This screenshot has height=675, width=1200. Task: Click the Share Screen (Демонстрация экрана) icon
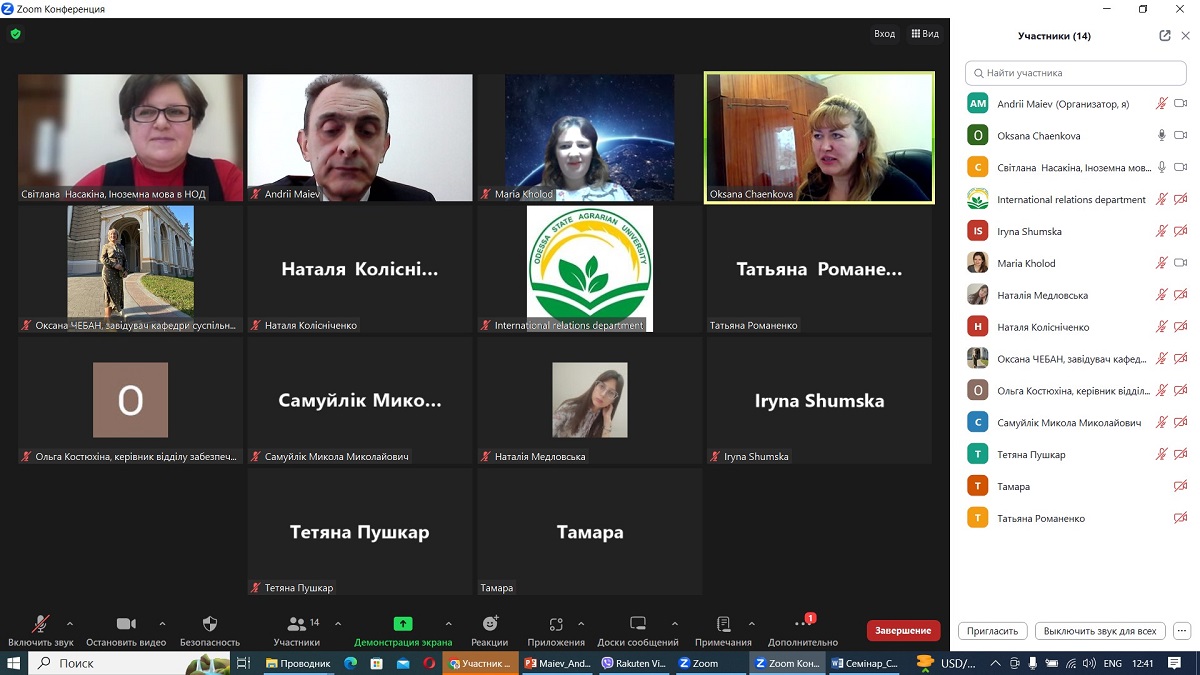point(403,624)
